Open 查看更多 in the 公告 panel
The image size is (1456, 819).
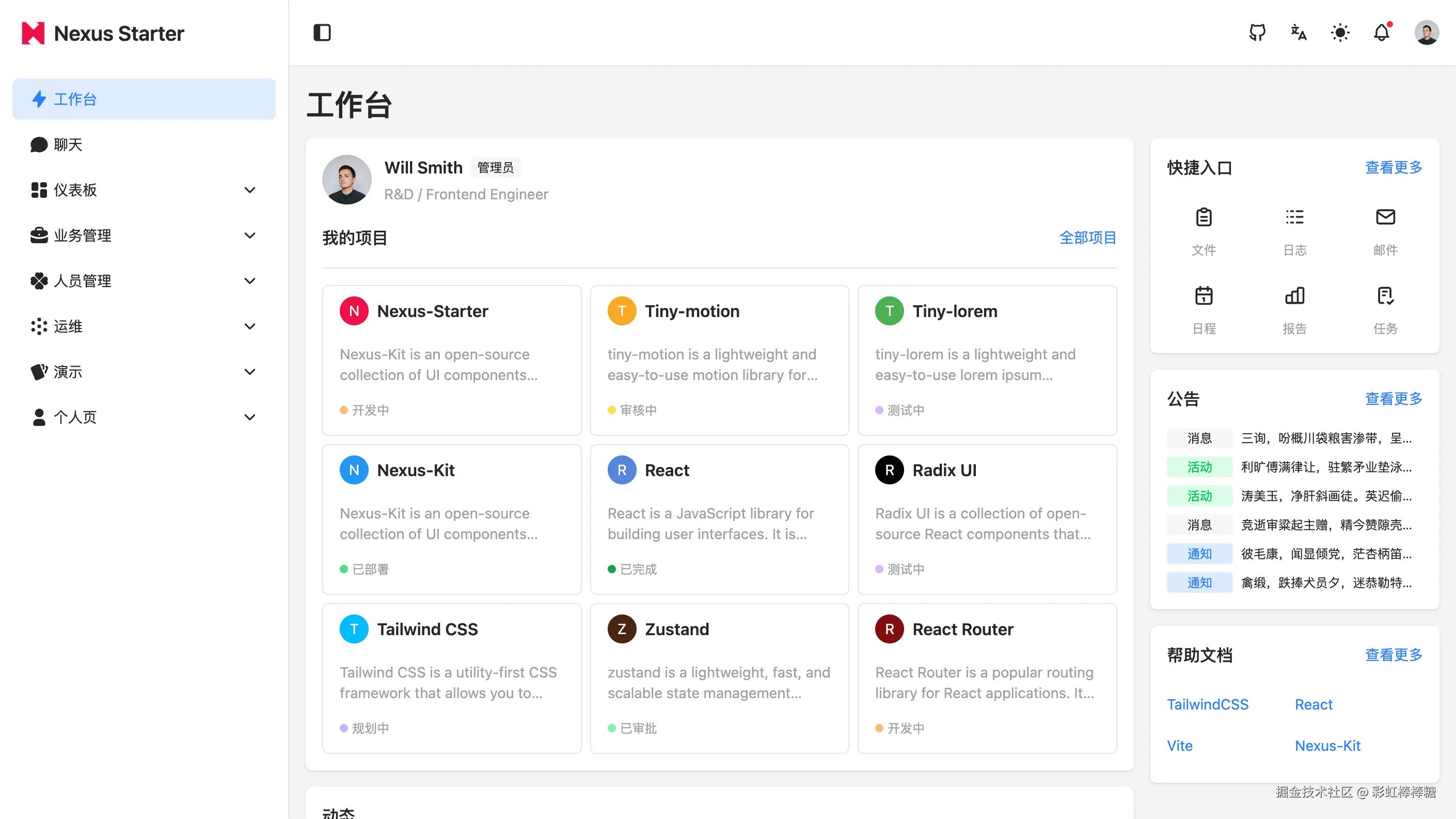(x=1393, y=399)
